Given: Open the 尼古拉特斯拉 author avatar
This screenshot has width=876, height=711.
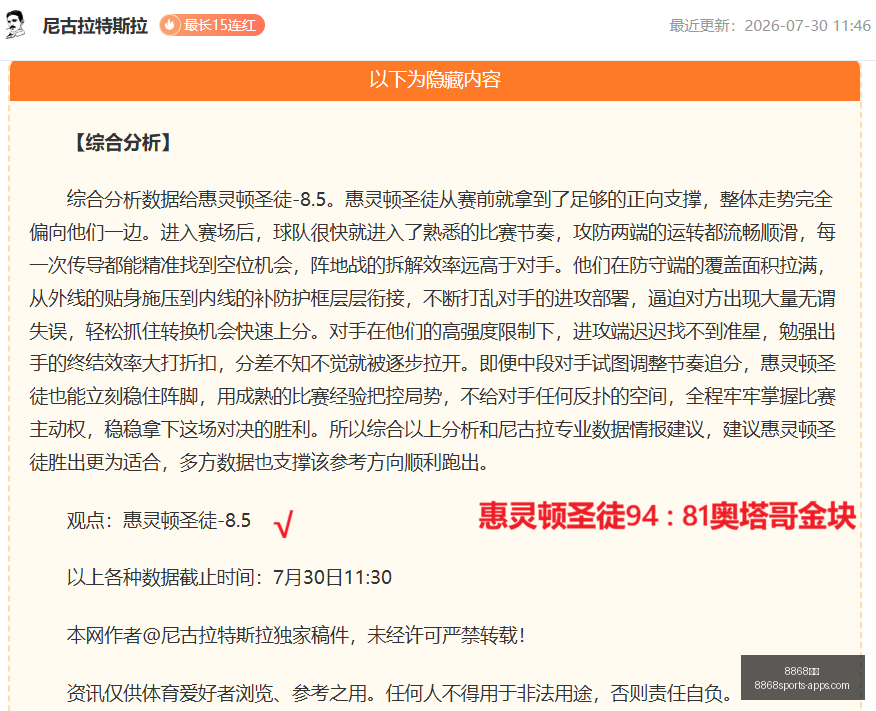Looking at the screenshot, I should click(16, 25).
